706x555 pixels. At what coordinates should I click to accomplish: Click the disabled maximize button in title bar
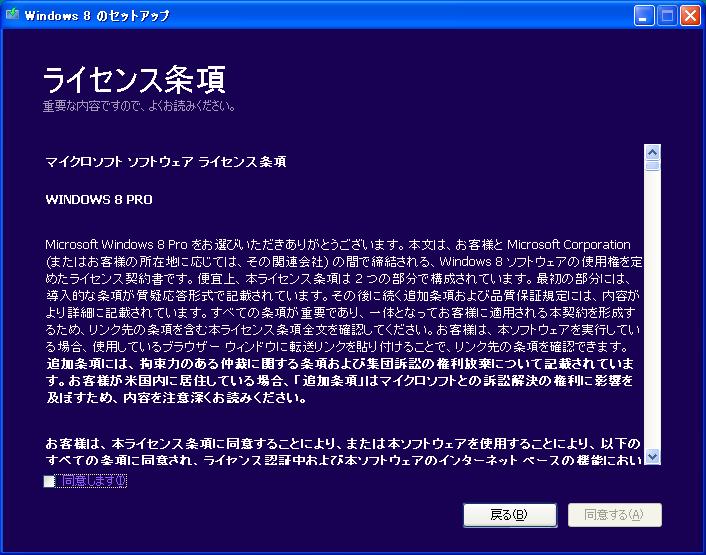tap(667, 16)
